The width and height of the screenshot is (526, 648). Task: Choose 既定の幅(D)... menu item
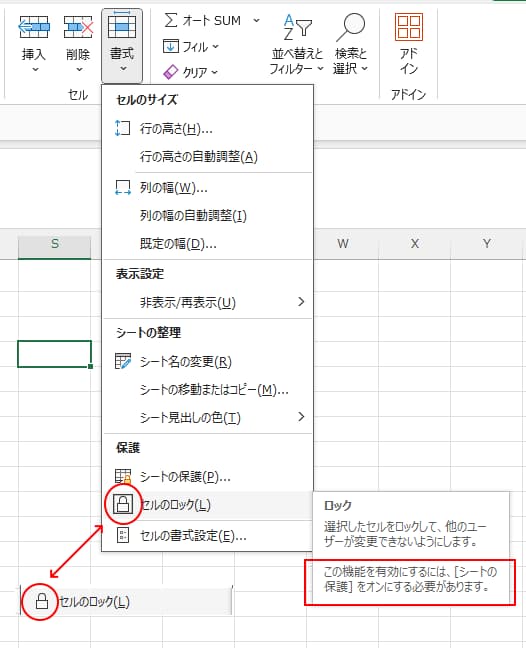click(207, 244)
